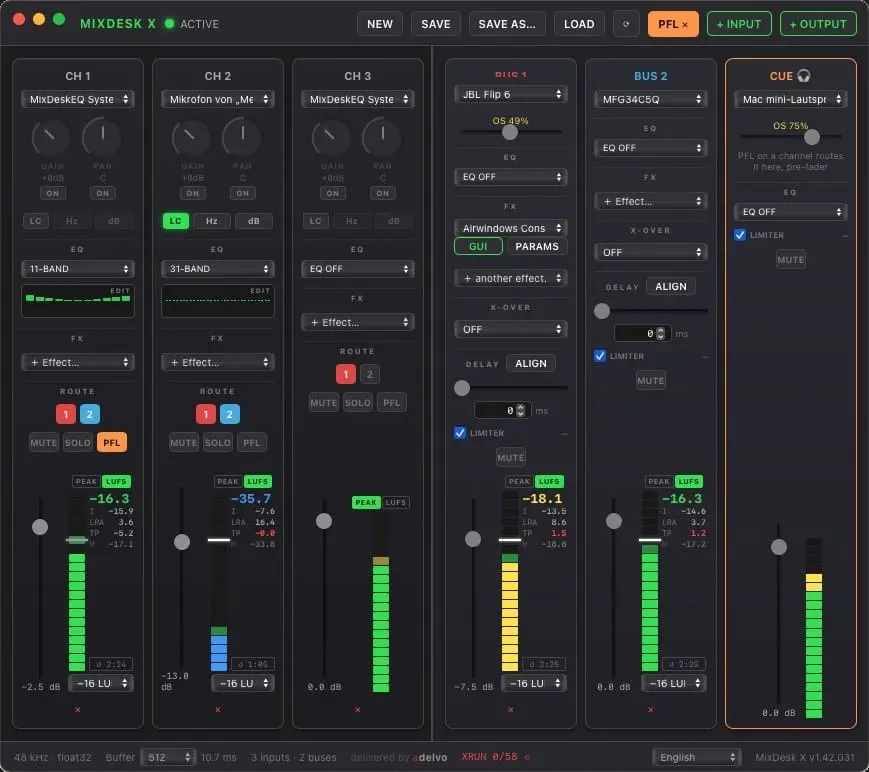Toggle CH 1 PFL off
Image resolution: width=869 pixels, height=772 pixels.
pos(111,442)
